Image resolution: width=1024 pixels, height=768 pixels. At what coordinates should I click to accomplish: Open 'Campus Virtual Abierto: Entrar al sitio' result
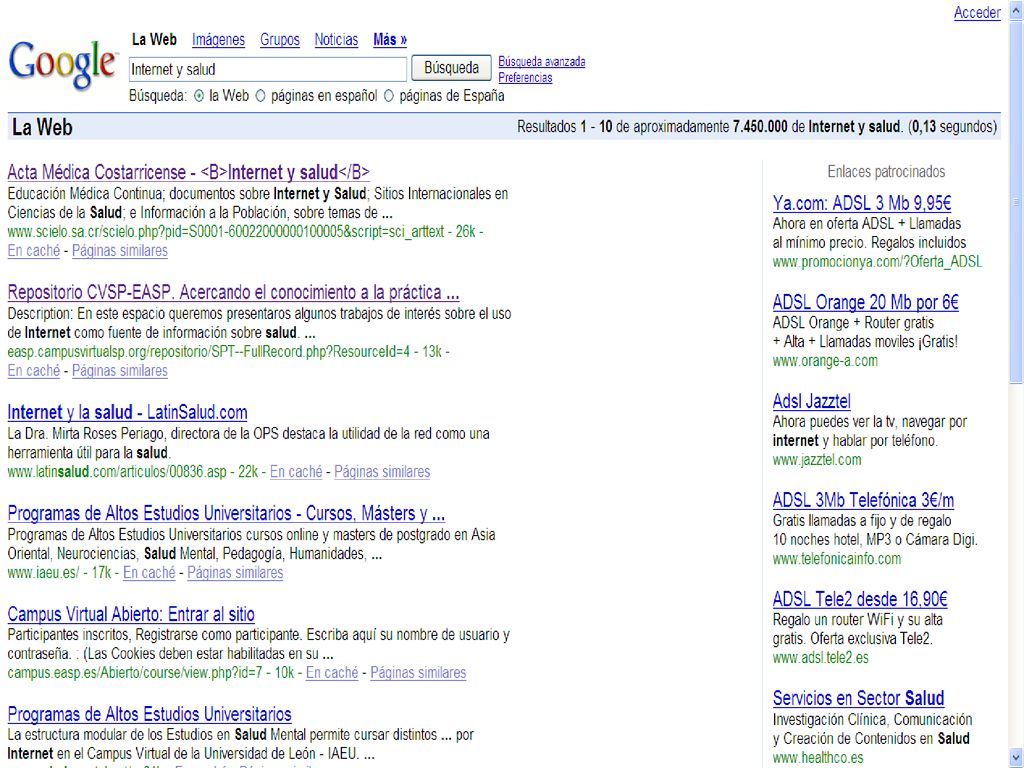(x=131, y=615)
